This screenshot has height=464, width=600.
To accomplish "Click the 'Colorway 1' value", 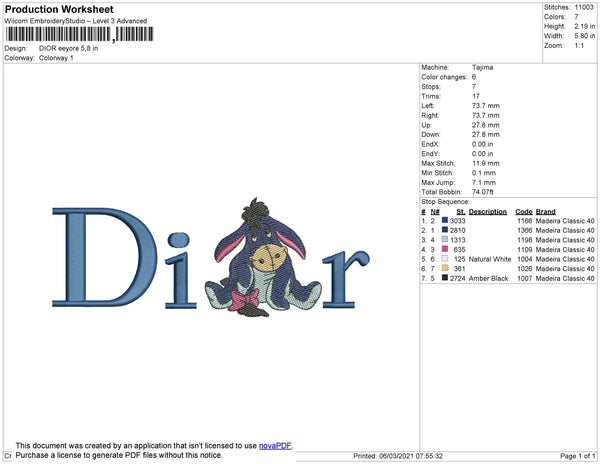I will [x=56, y=58].
